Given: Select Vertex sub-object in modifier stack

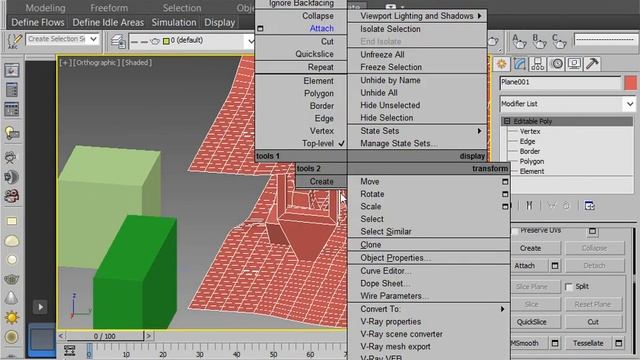Looking at the screenshot, I should pos(530,131).
